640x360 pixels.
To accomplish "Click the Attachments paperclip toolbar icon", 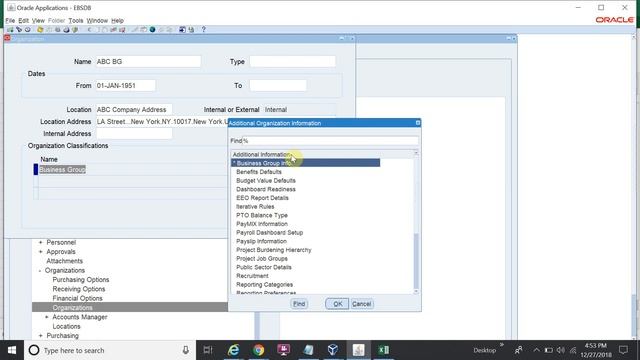I will (x=161, y=29).
